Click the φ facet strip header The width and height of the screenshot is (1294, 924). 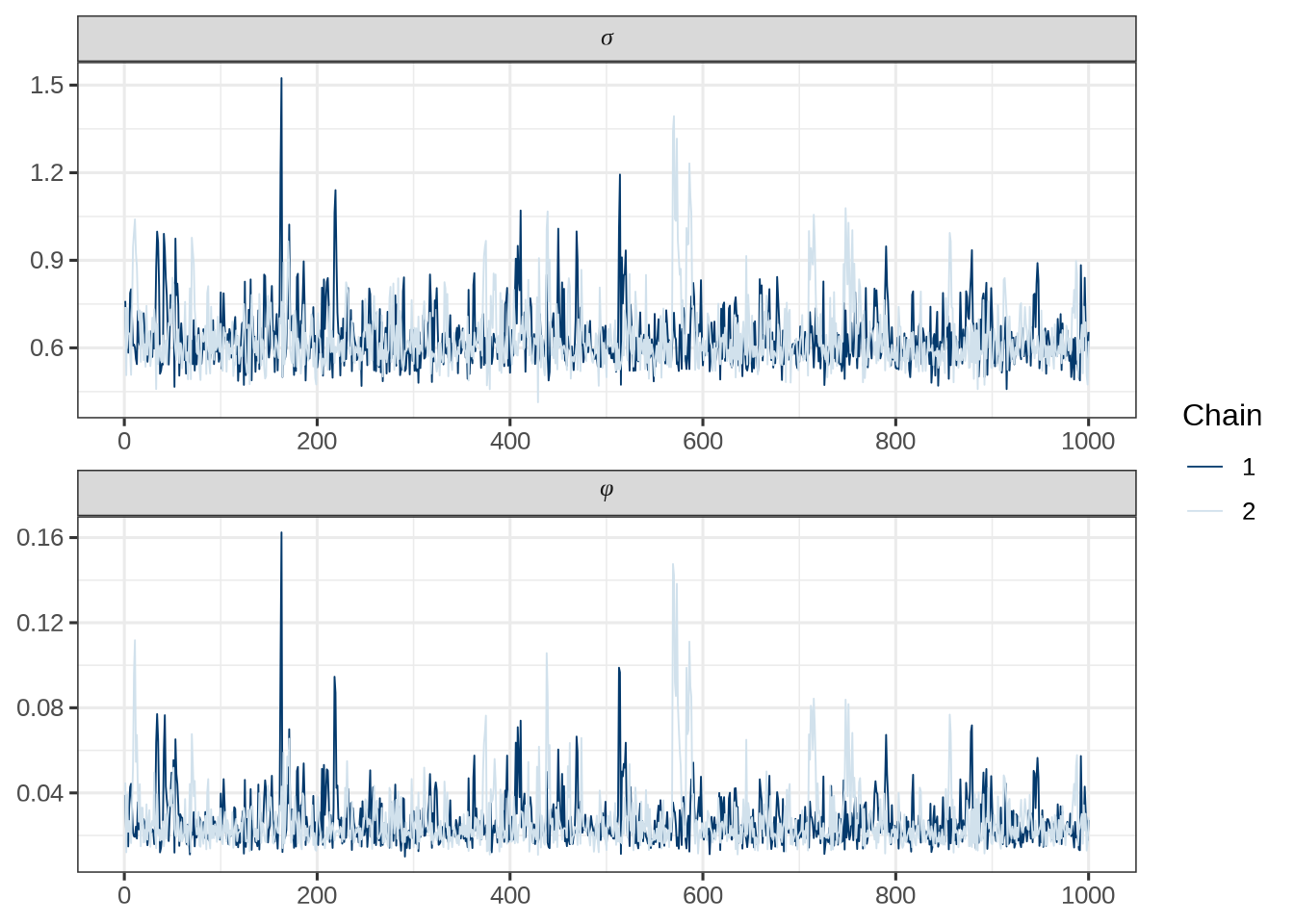(x=607, y=493)
